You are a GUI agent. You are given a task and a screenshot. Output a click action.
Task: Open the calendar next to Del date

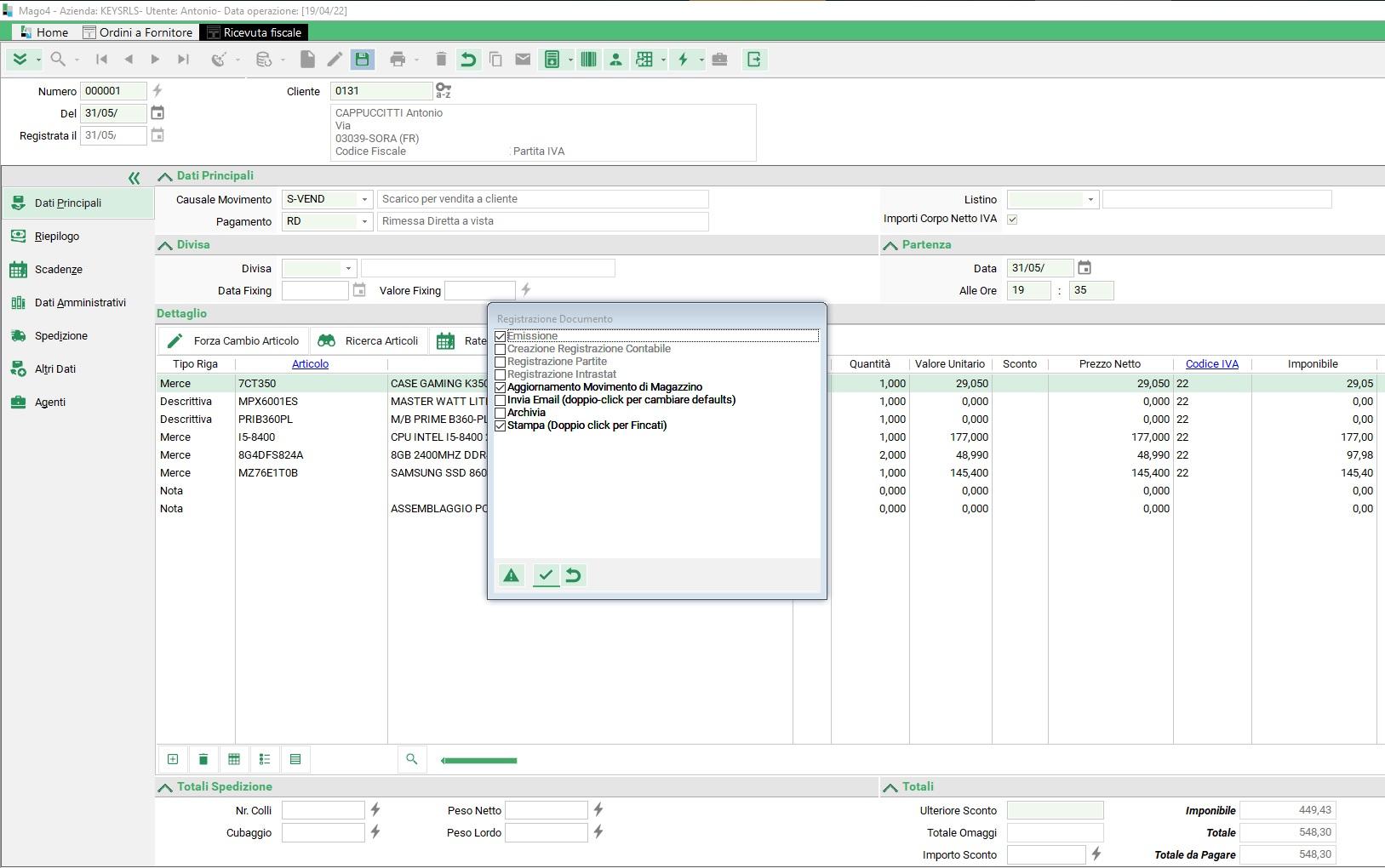pos(157,113)
